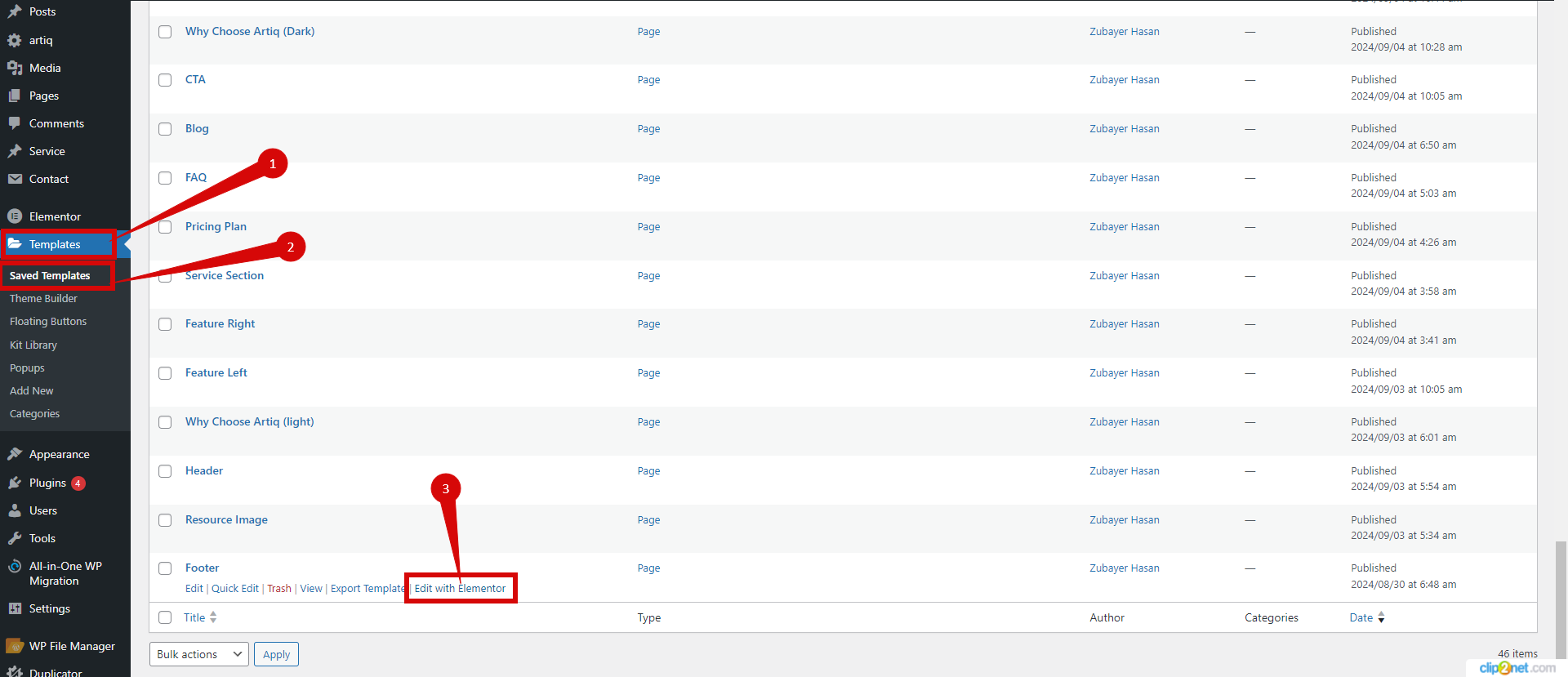Click the Media icon in sidebar
This screenshot has height=677, width=1568.
[15, 68]
